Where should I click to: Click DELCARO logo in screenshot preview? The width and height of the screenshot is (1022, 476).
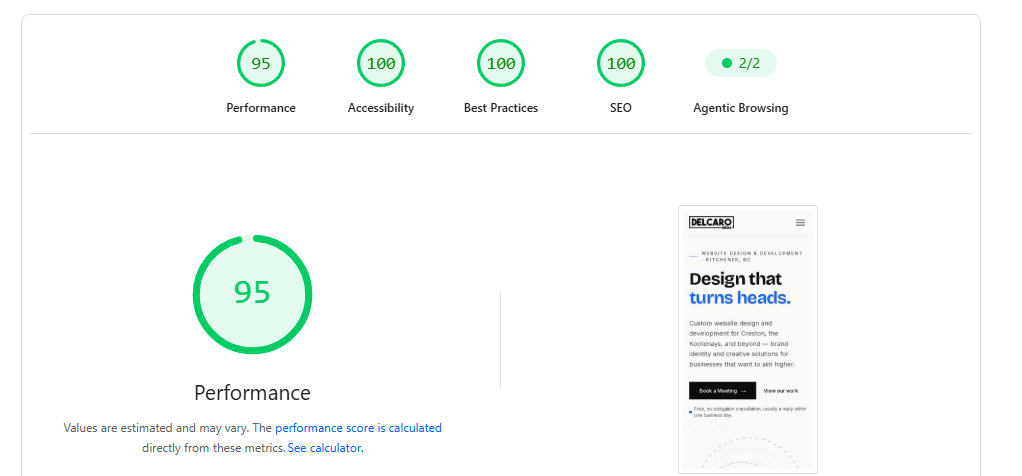coord(711,223)
